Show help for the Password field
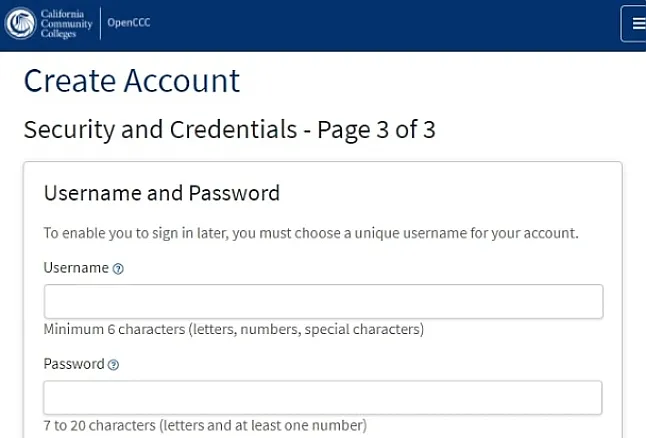Viewport: 646px width, 438px height. click(x=113, y=365)
